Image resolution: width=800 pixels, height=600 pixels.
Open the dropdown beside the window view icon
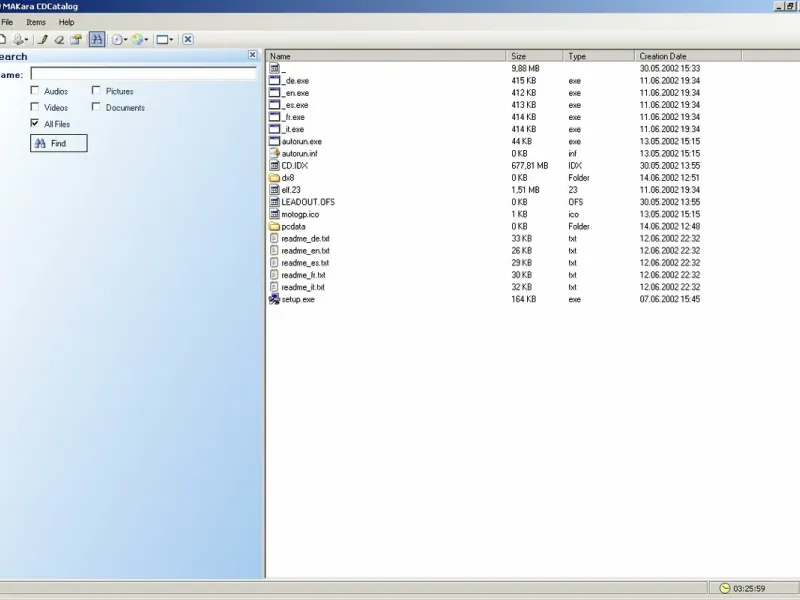pos(171,40)
